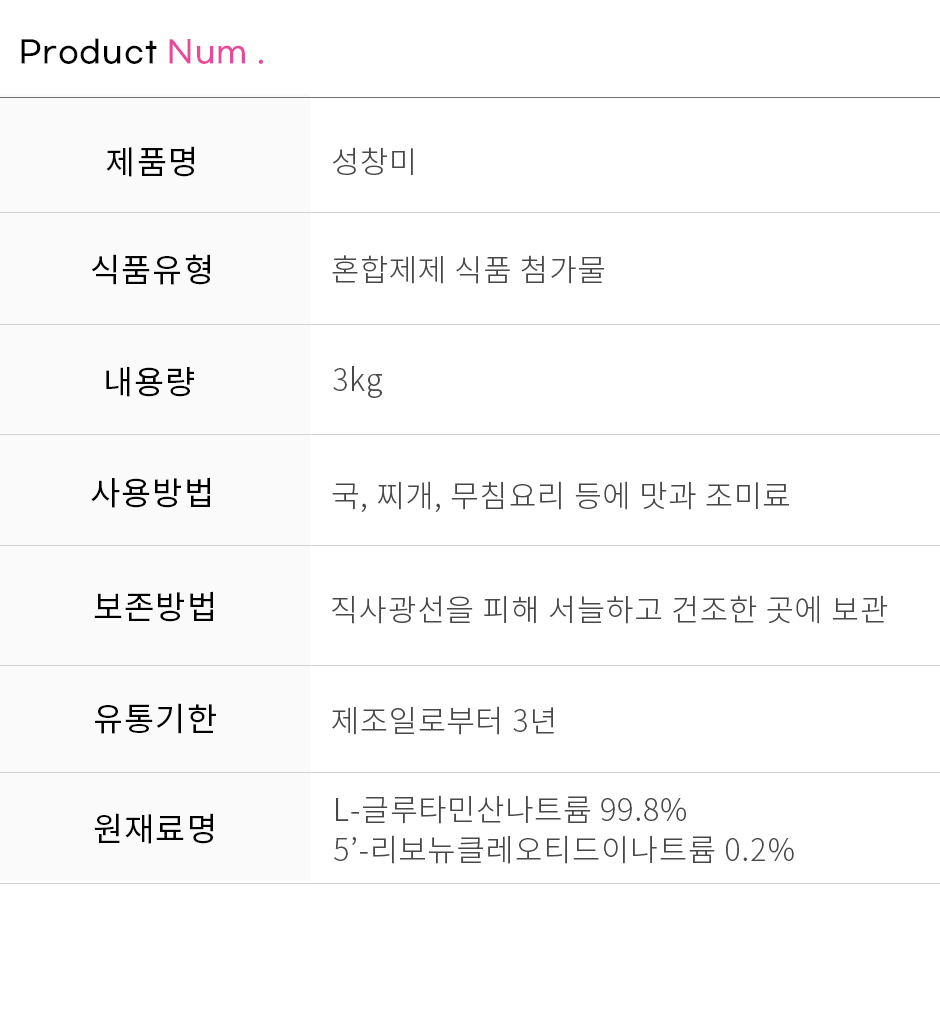Image resolution: width=940 pixels, height=1021 pixels.
Task: Select the 원재료명 row label
Action: point(154,828)
